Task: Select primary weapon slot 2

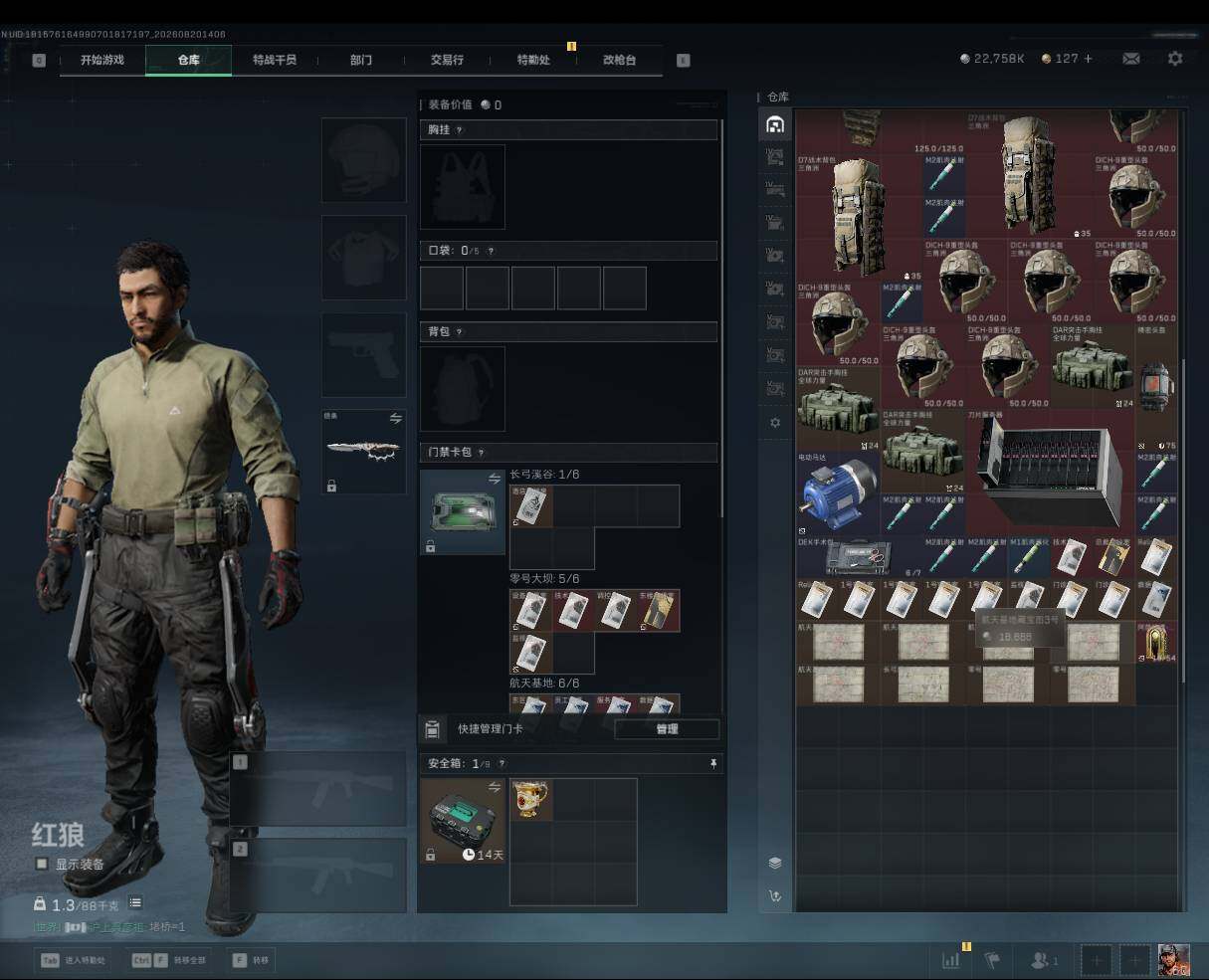Action: pyautogui.click(x=318, y=876)
